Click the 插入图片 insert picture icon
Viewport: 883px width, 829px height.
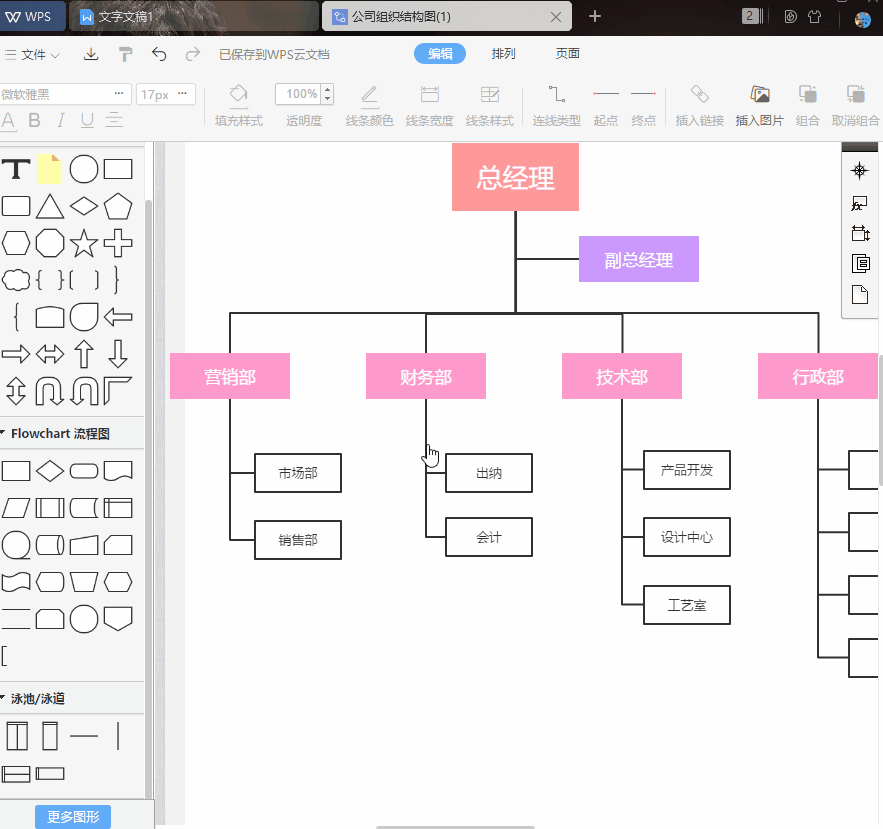point(759,104)
